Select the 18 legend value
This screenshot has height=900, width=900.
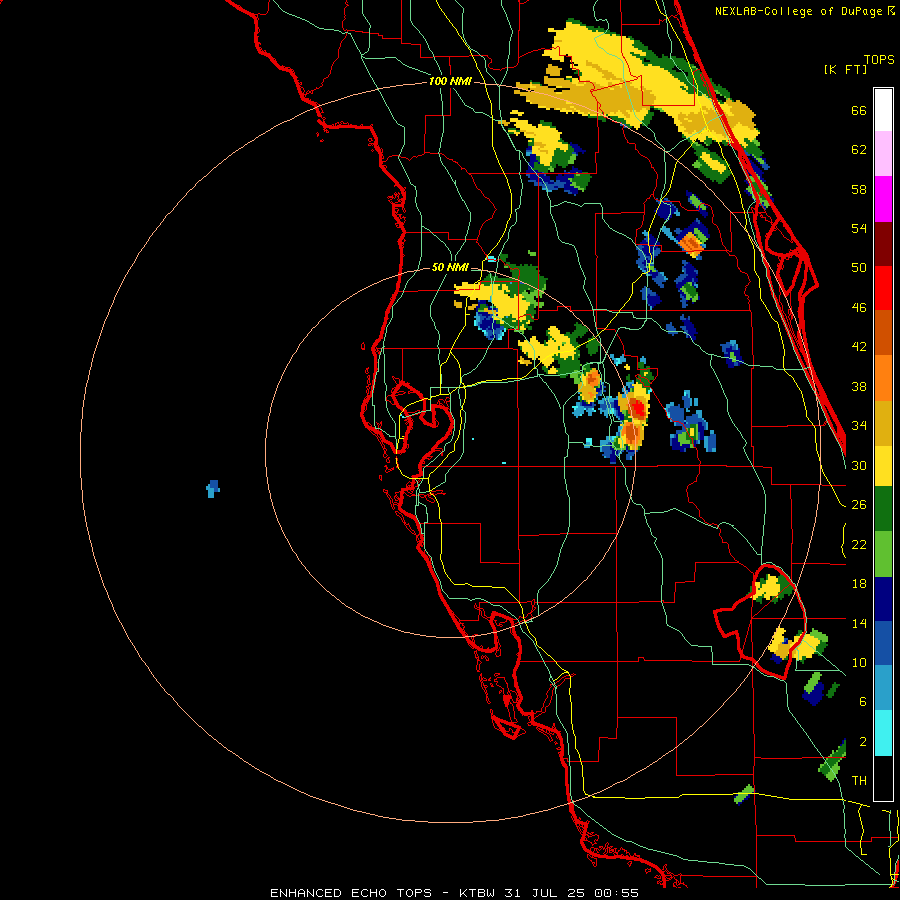[859, 584]
